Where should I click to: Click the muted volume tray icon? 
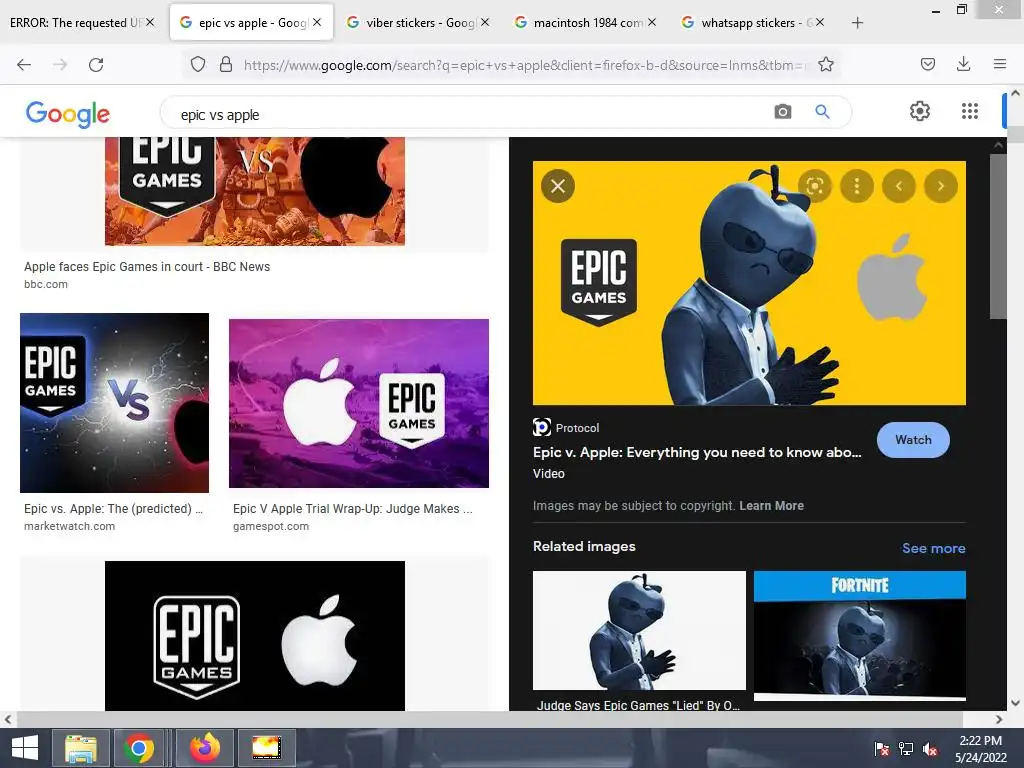[x=930, y=749]
